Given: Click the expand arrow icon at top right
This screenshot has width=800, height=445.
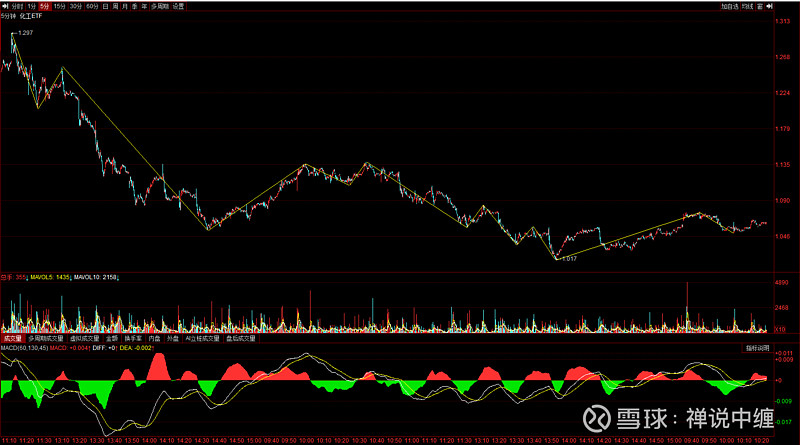Looking at the screenshot, I should (x=769, y=6).
